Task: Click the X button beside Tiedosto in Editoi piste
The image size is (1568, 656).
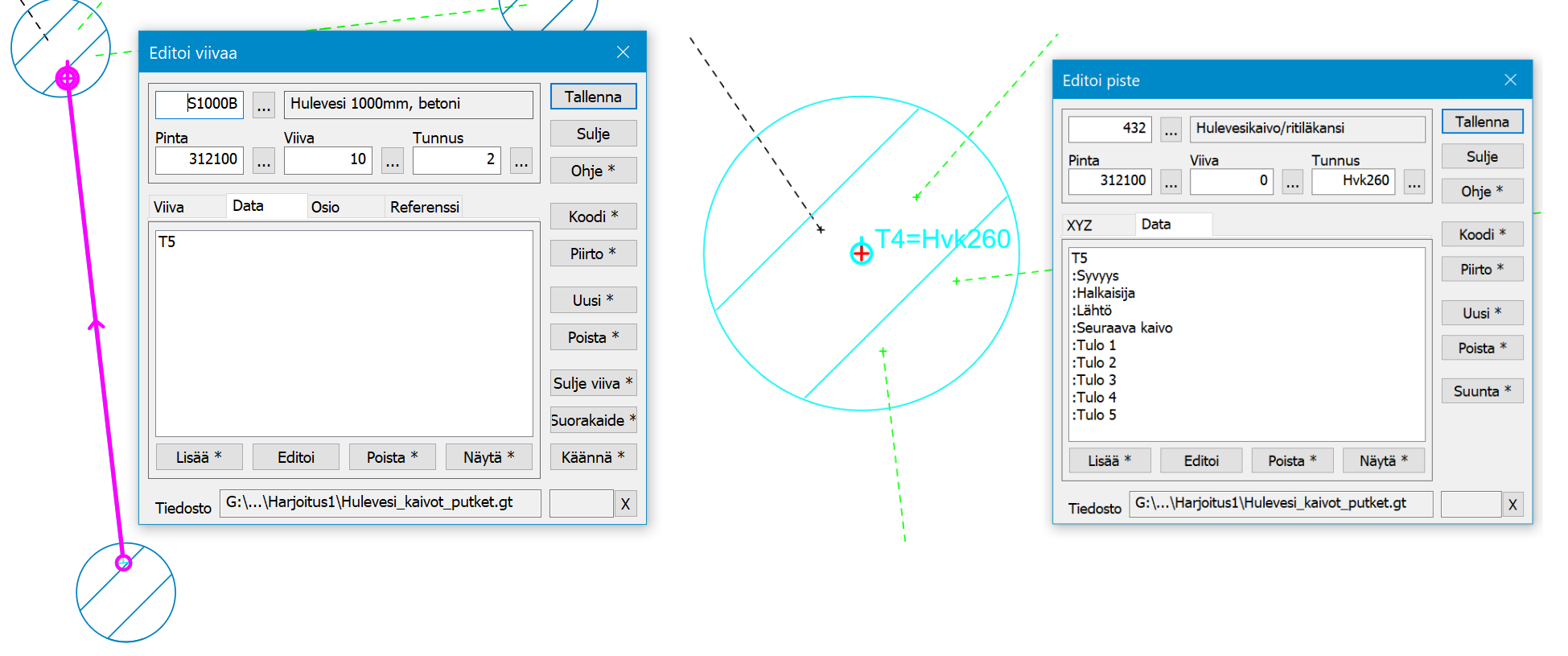Action: 1512,505
